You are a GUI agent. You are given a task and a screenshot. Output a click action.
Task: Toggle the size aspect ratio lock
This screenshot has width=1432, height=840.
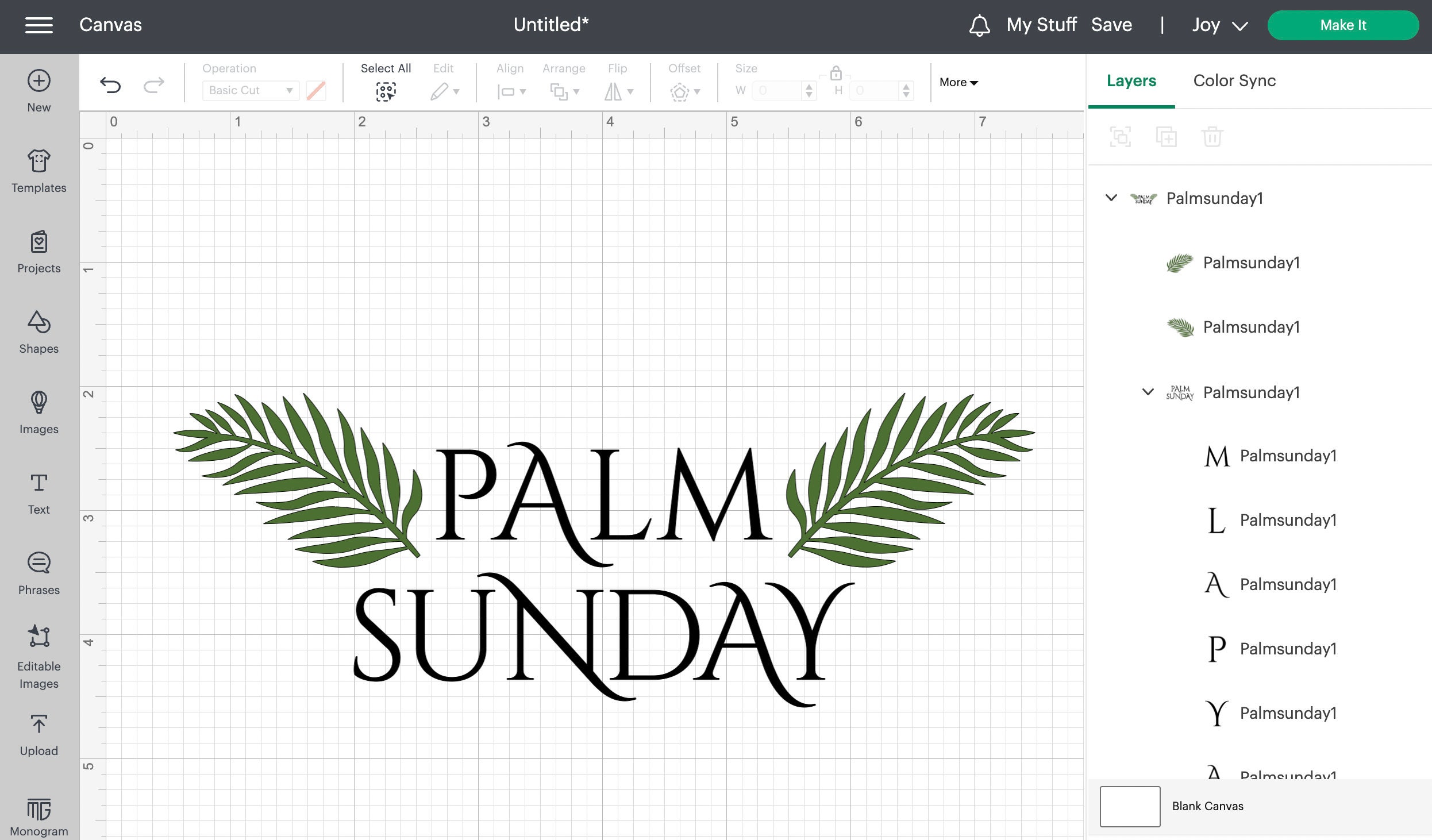point(836,74)
